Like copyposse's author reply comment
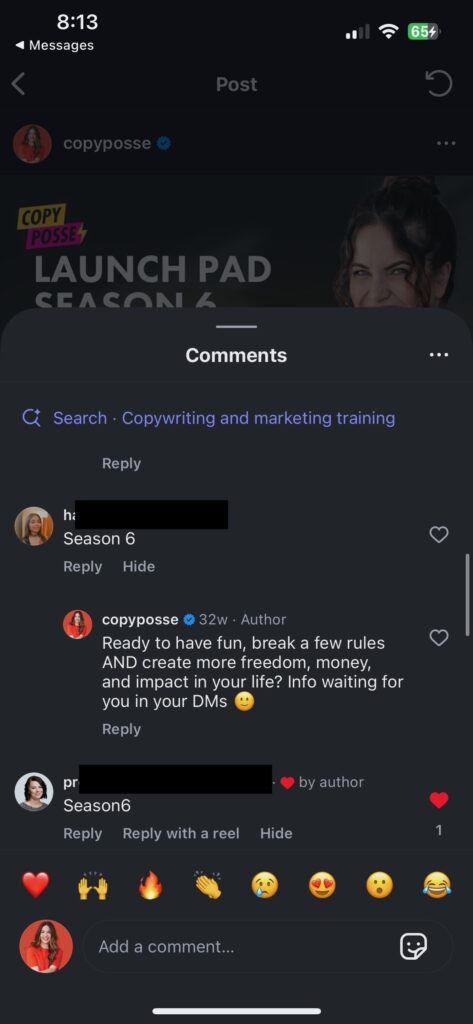473x1024 pixels. [438, 638]
